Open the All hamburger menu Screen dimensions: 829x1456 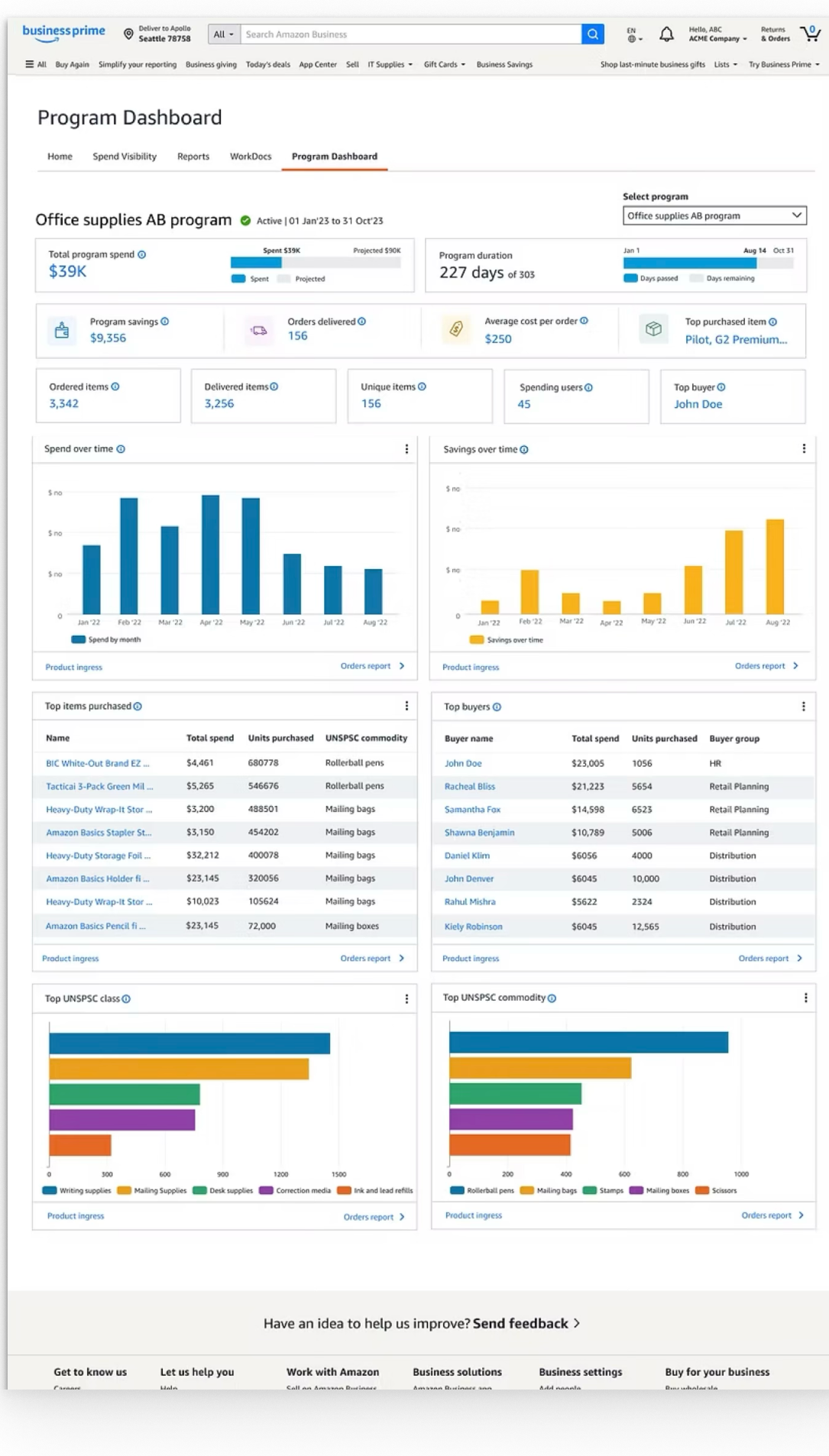click(x=36, y=64)
